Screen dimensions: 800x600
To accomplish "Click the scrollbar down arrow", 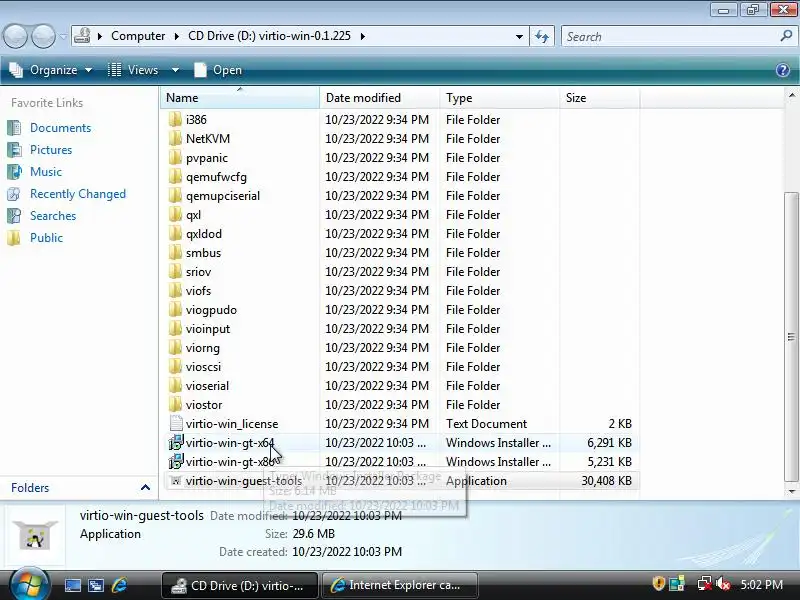I will pos(791,492).
